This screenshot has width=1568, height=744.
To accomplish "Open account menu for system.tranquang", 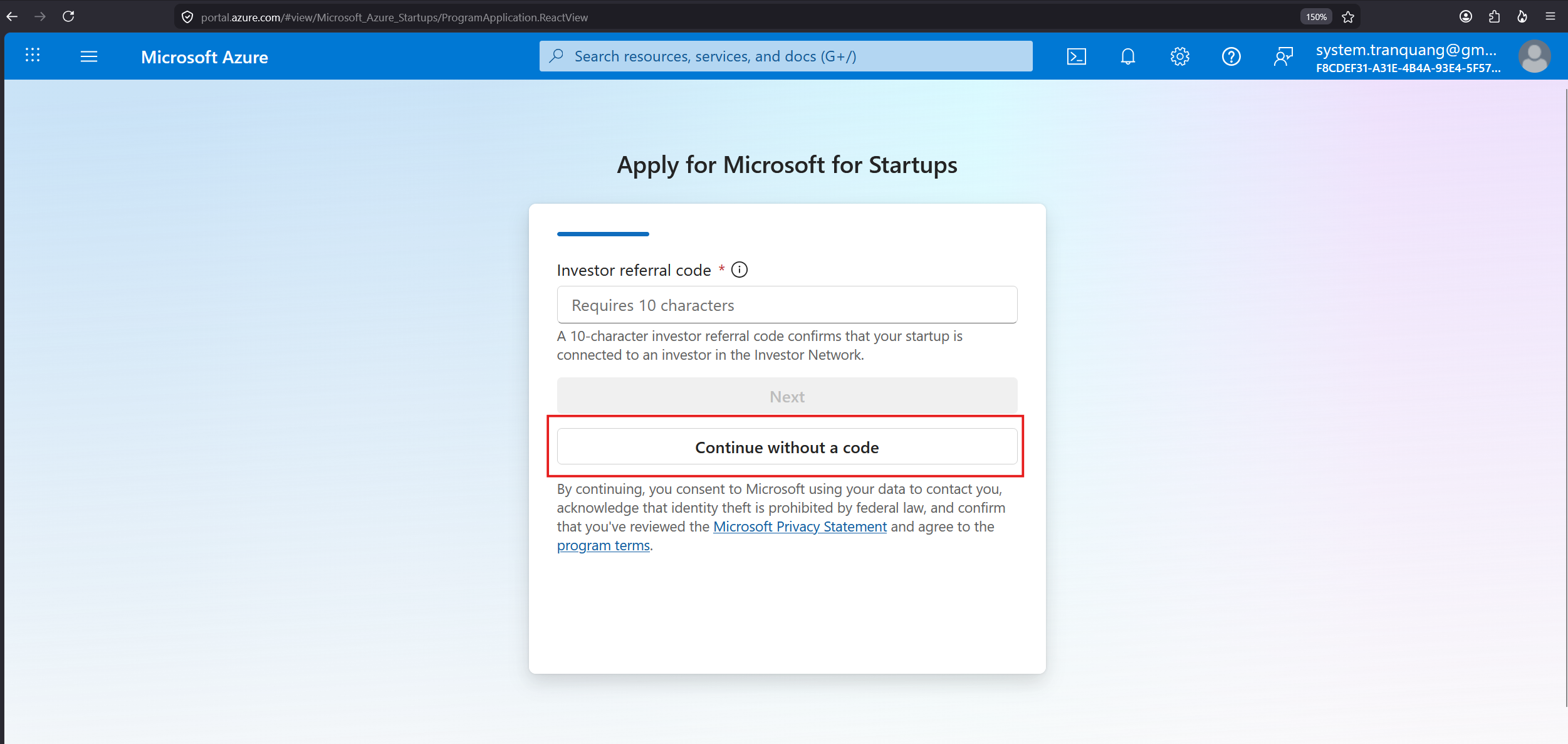I will pyautogui.click(x=1408, y=58).
